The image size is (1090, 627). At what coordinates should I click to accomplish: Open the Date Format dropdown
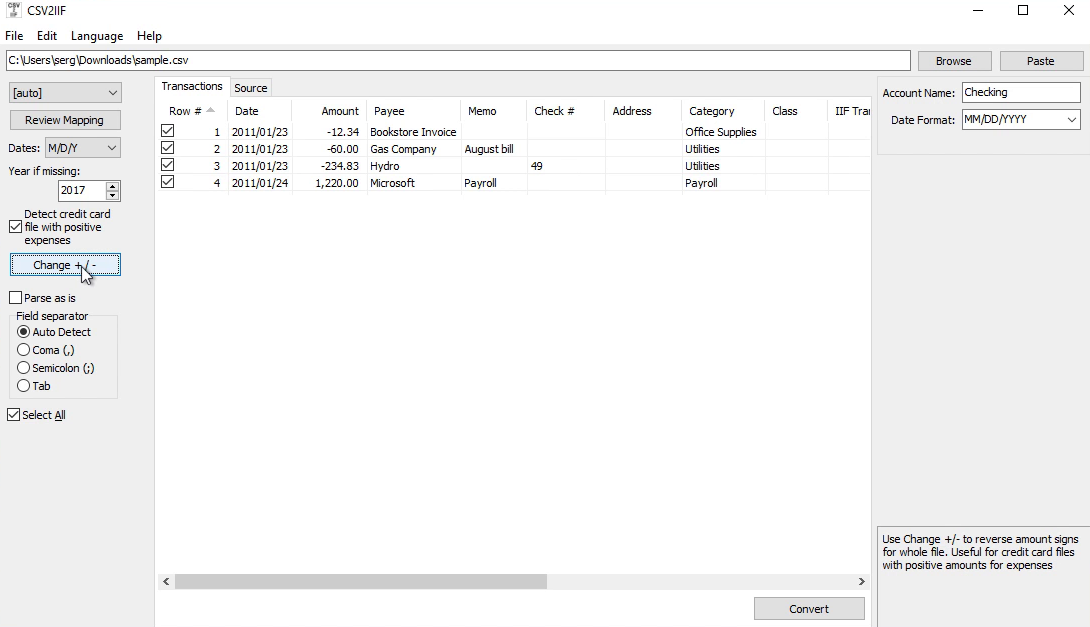(1021, 120)
